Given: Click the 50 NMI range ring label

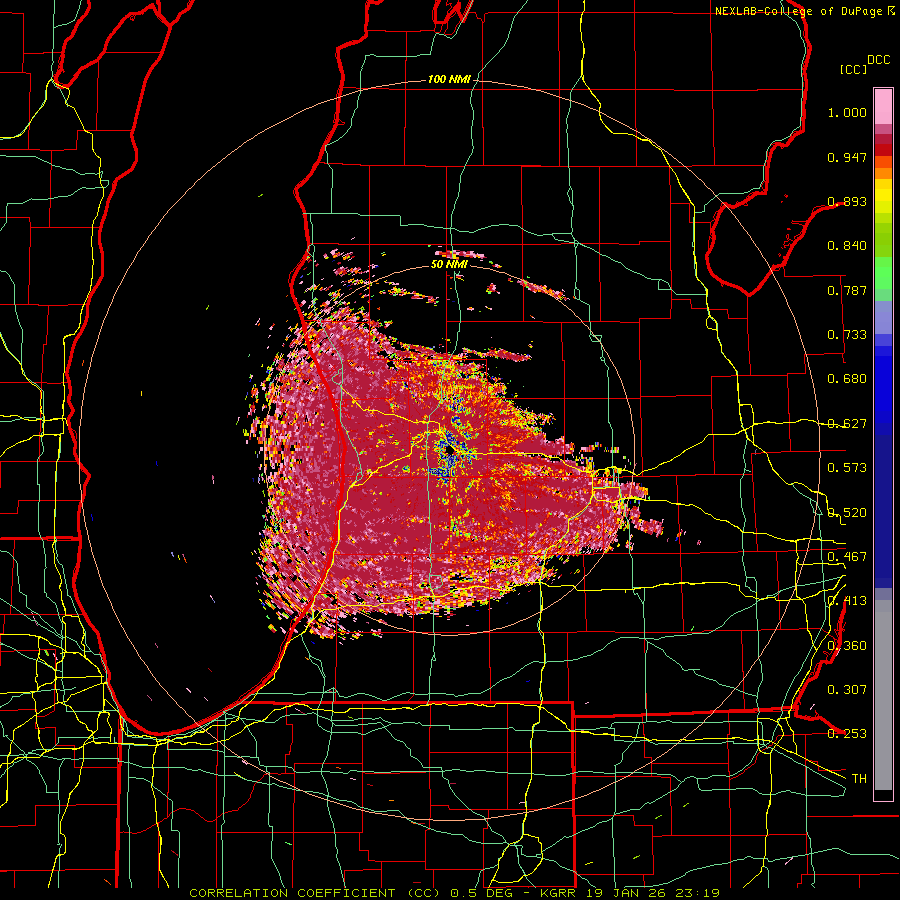Looking at the screenshot, I should [449, 264].
